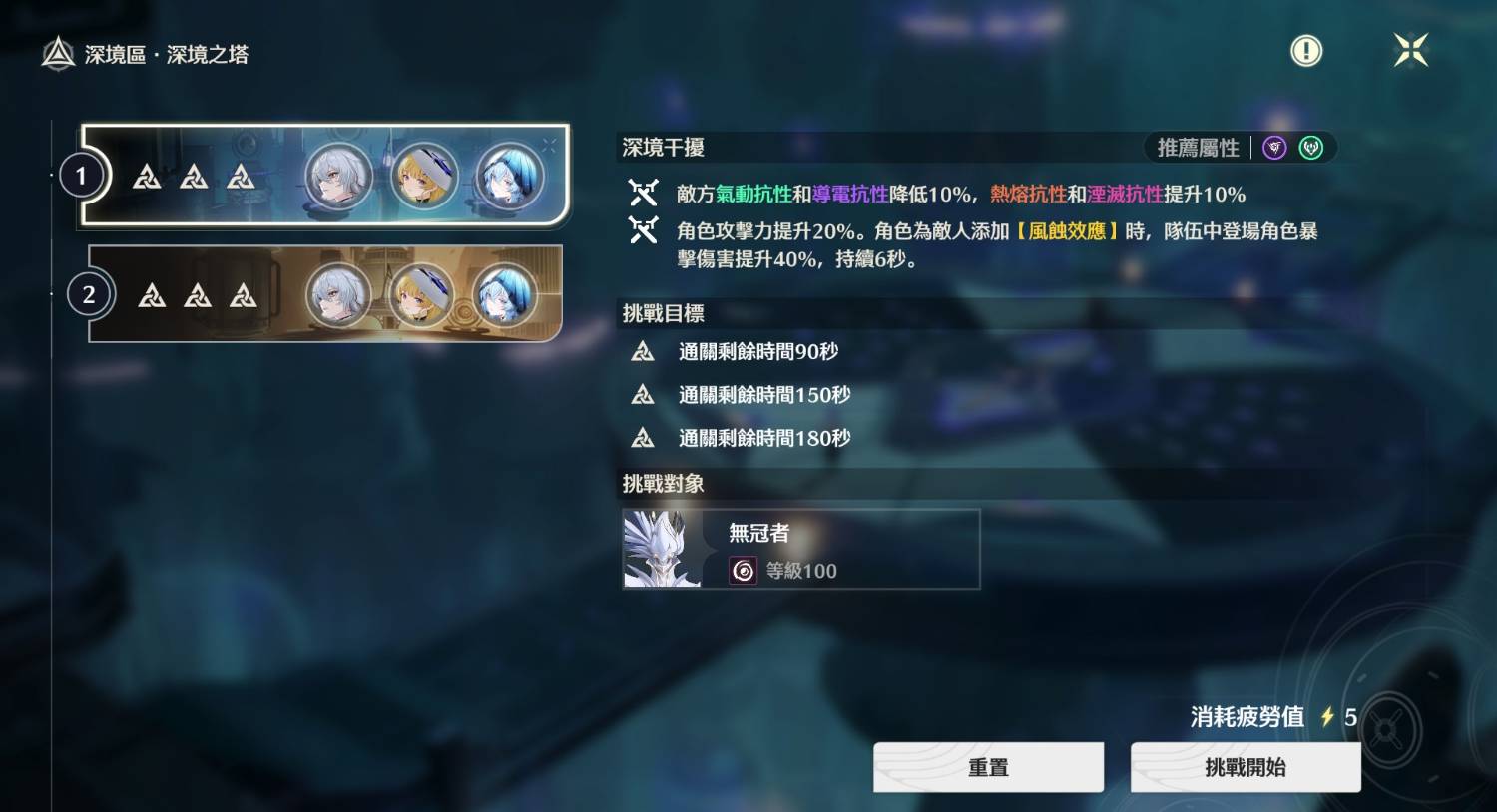
Task: Click the info exclamation icon
Action: pos(1306,51)
